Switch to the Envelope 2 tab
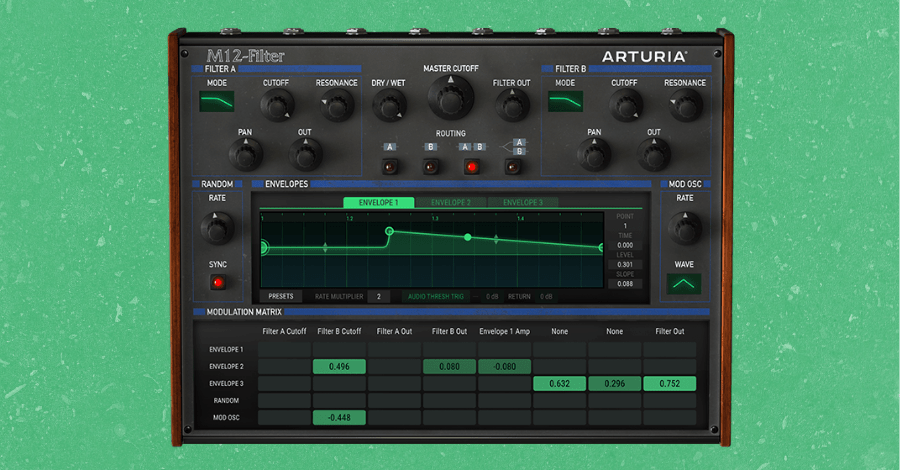The height and width of the screenshot is (470, 900). click(x=451, y=203)
